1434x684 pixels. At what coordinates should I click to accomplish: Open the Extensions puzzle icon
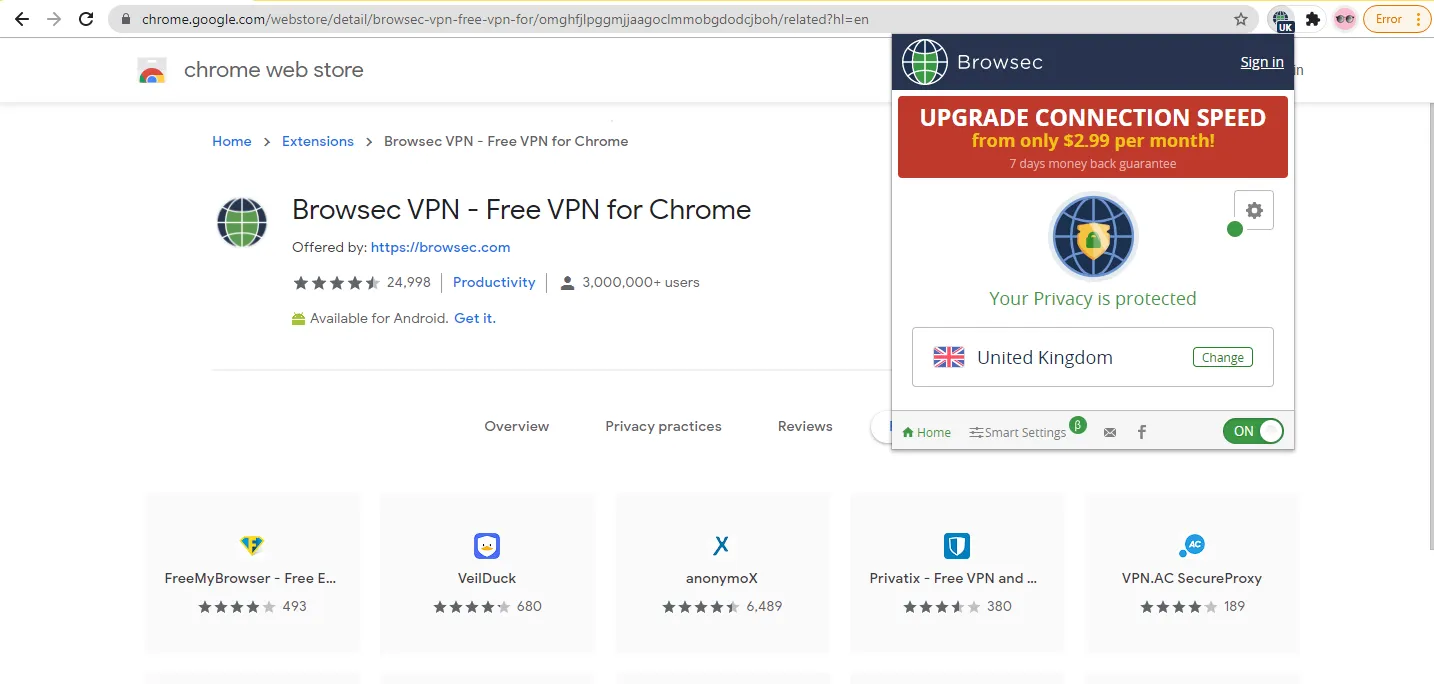tap(1313, 19)
